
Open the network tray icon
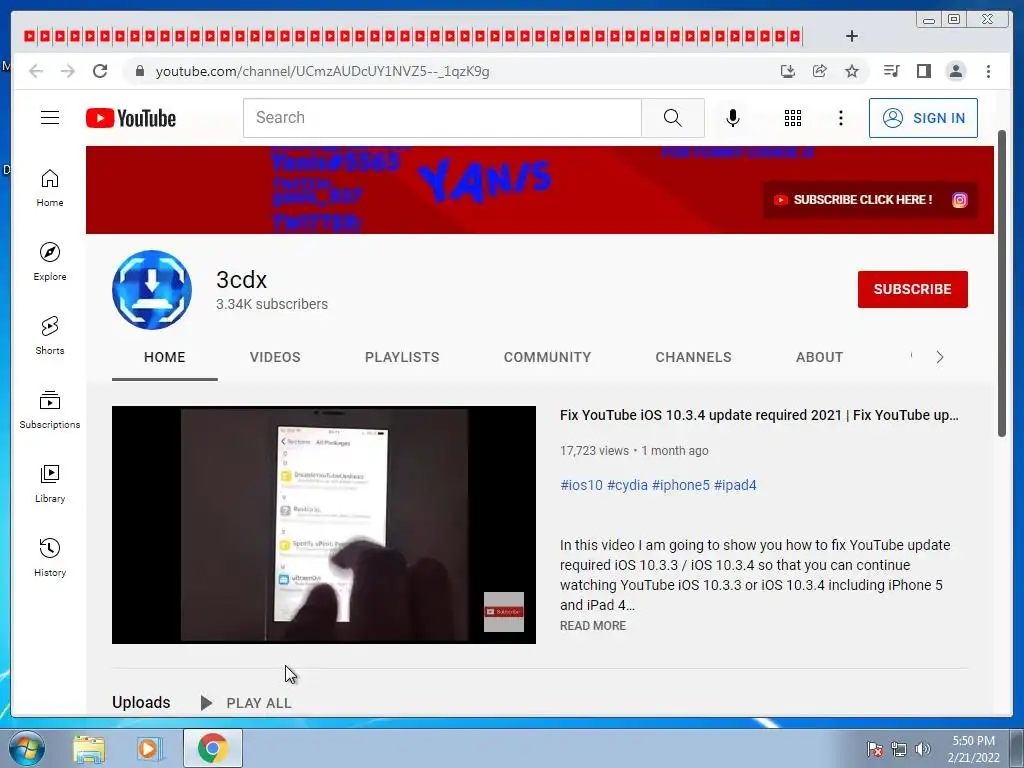(x=899, y=749)
